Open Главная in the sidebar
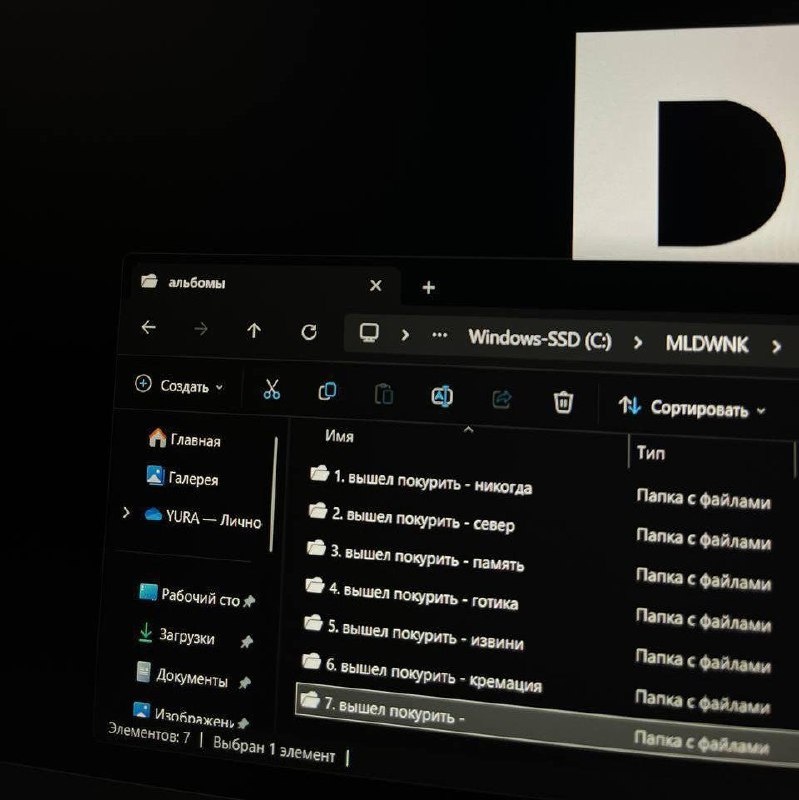 (185, 439)
